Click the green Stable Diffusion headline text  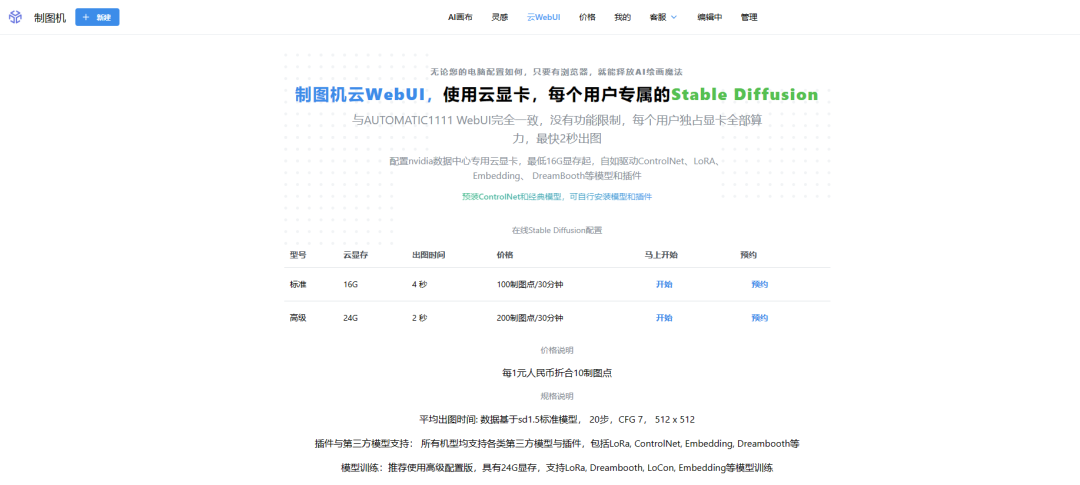tap(745, 94)
